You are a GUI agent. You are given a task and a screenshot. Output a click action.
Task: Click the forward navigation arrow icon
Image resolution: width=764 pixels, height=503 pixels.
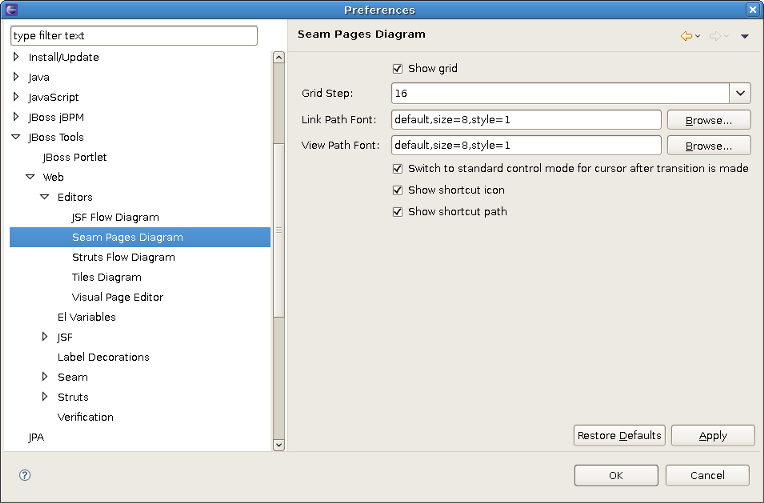point(715,36)
